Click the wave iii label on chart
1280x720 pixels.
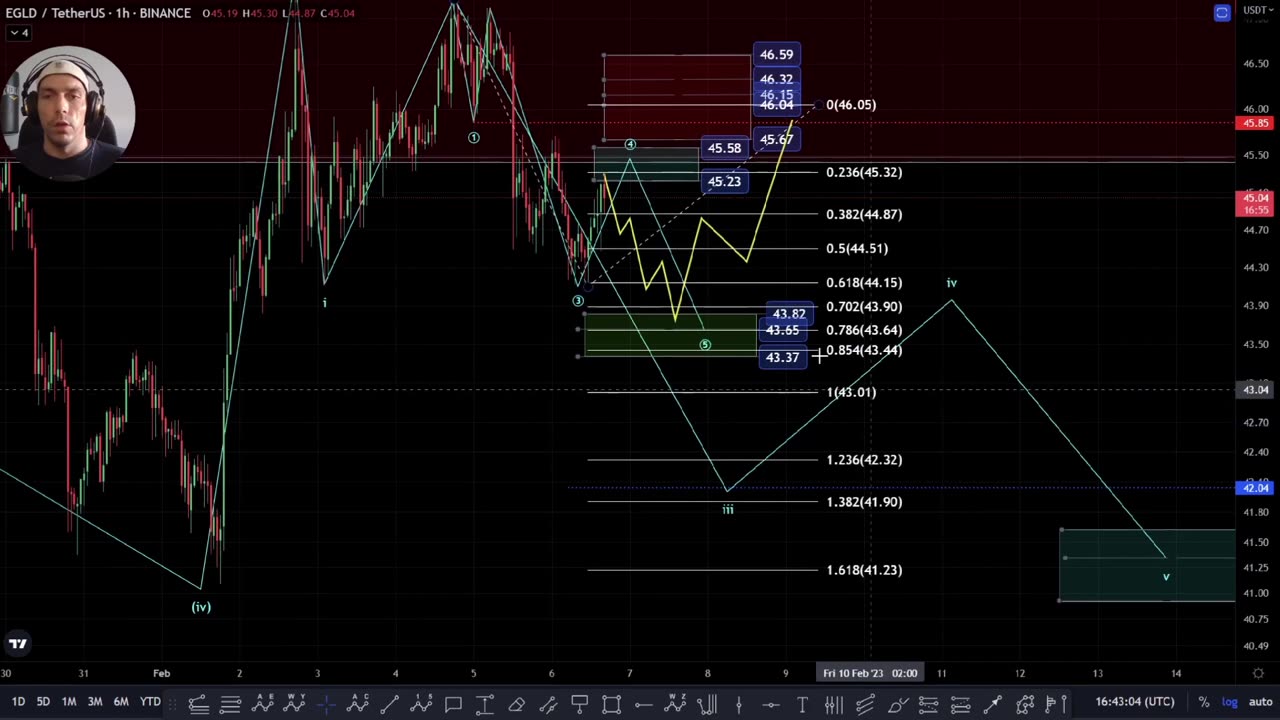click(x=728, y=510)
